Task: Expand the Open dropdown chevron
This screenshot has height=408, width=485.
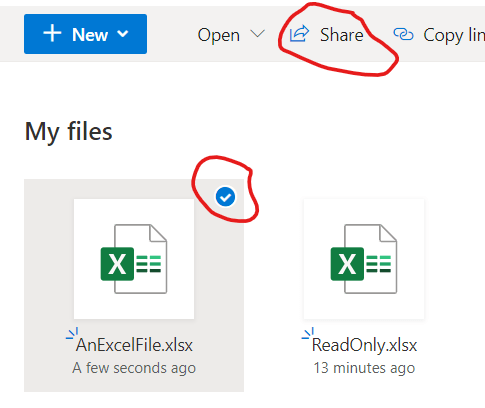Action: click(257, 34)
